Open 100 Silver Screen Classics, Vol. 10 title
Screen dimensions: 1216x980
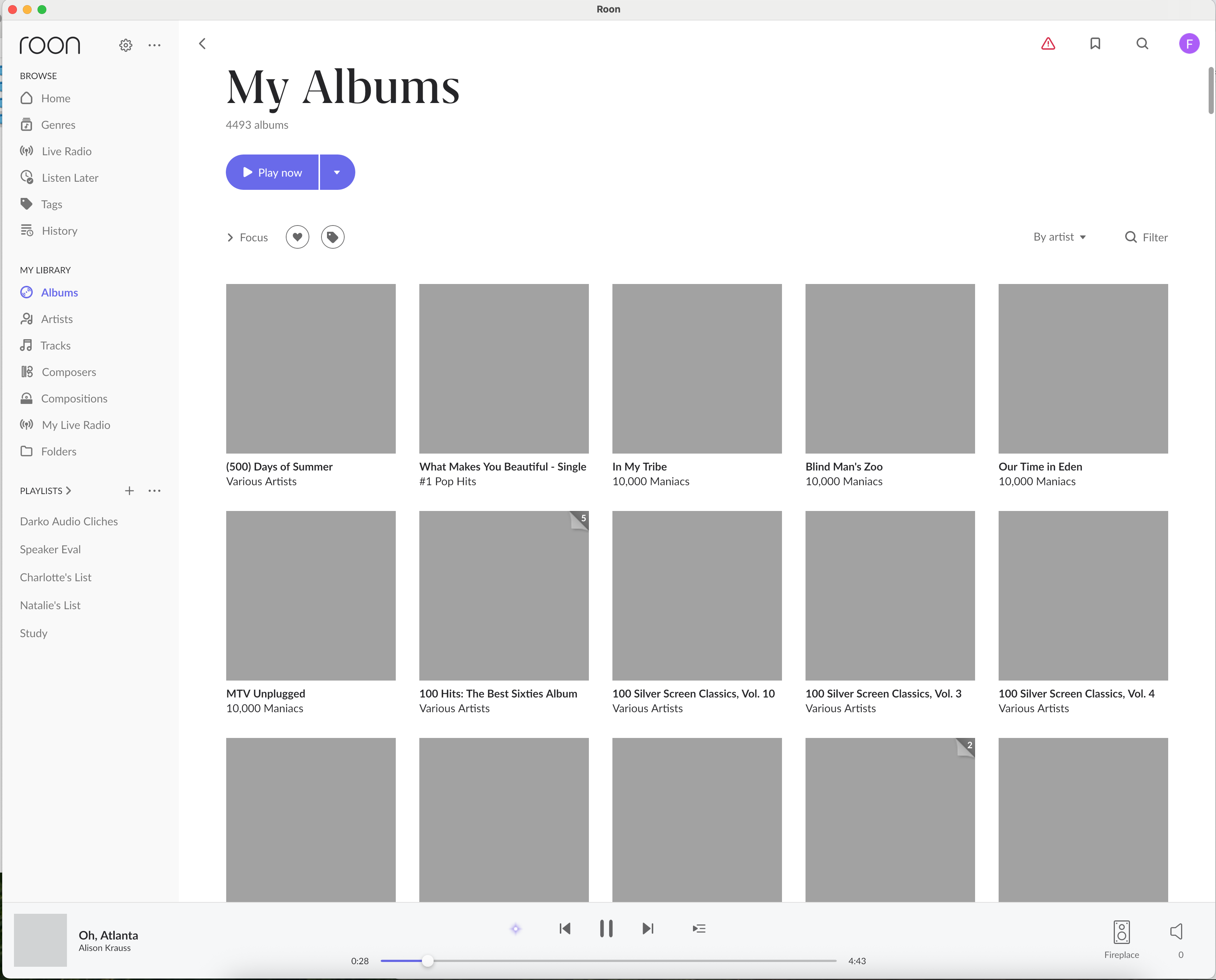pos(694,694)
